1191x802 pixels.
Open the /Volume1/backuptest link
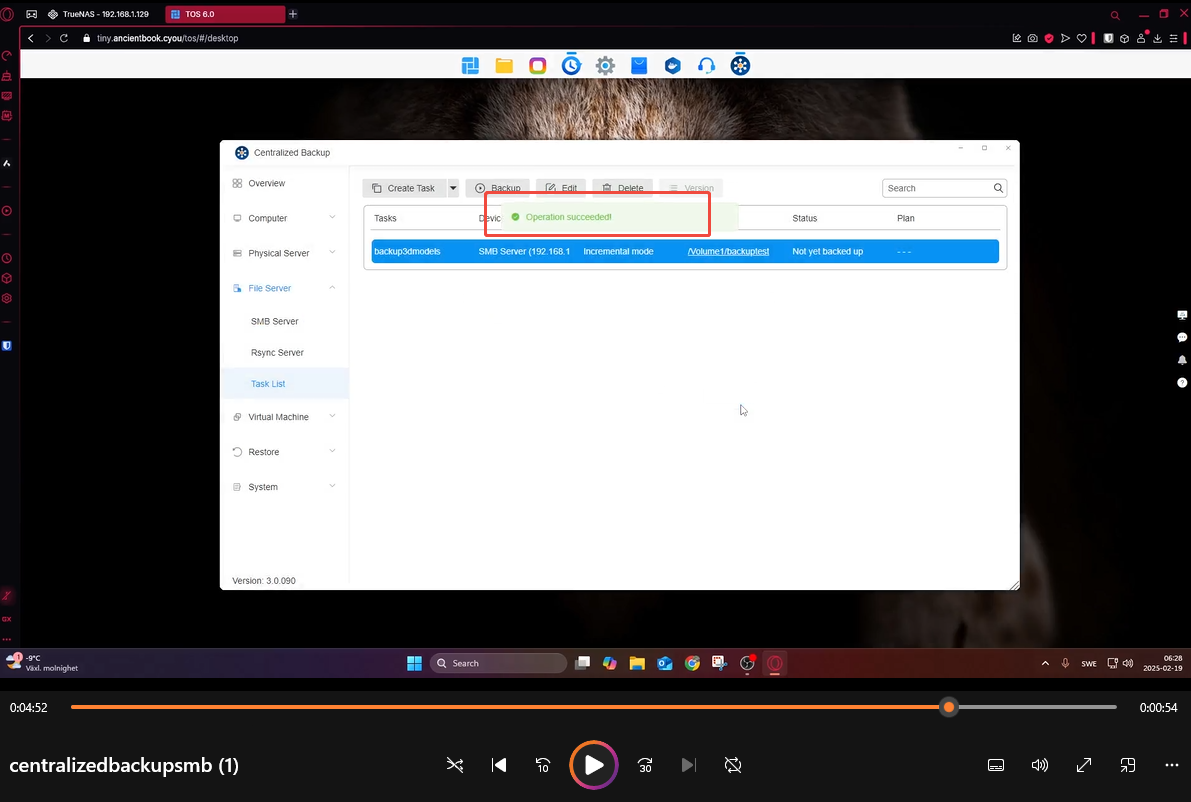tap(728, 251)
